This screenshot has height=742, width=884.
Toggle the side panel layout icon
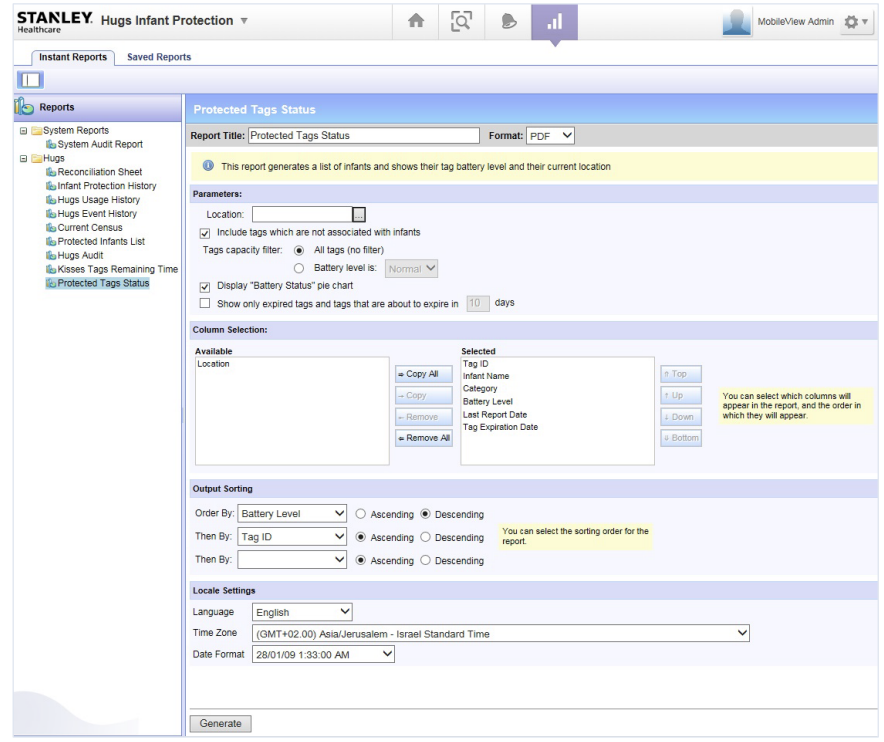pyautogui.click(x=28, y=79)
